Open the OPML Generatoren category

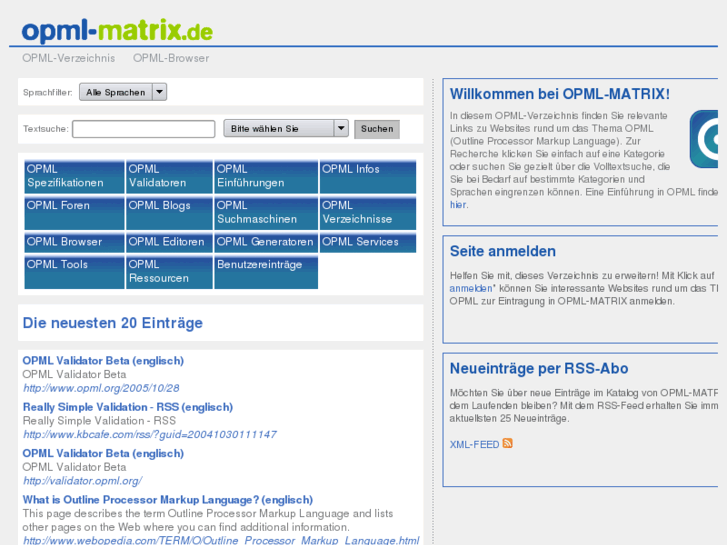point(266,243)
